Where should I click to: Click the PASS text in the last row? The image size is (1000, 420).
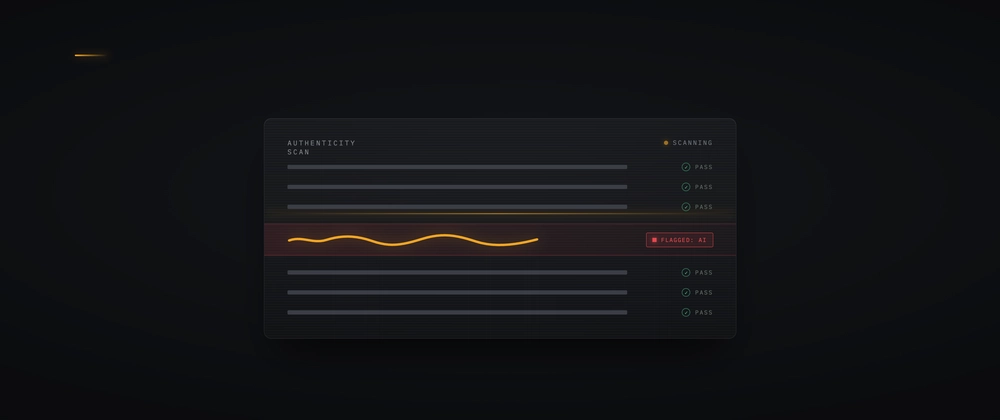[703, 312]
